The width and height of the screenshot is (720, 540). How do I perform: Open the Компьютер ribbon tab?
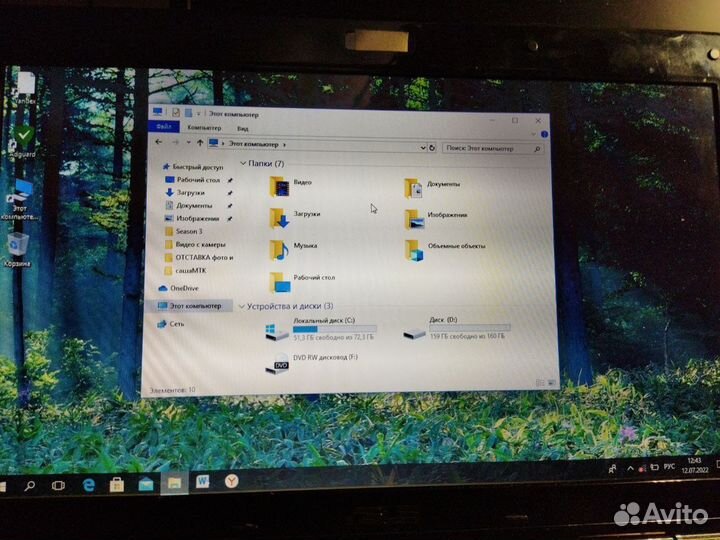coord(204,128)
